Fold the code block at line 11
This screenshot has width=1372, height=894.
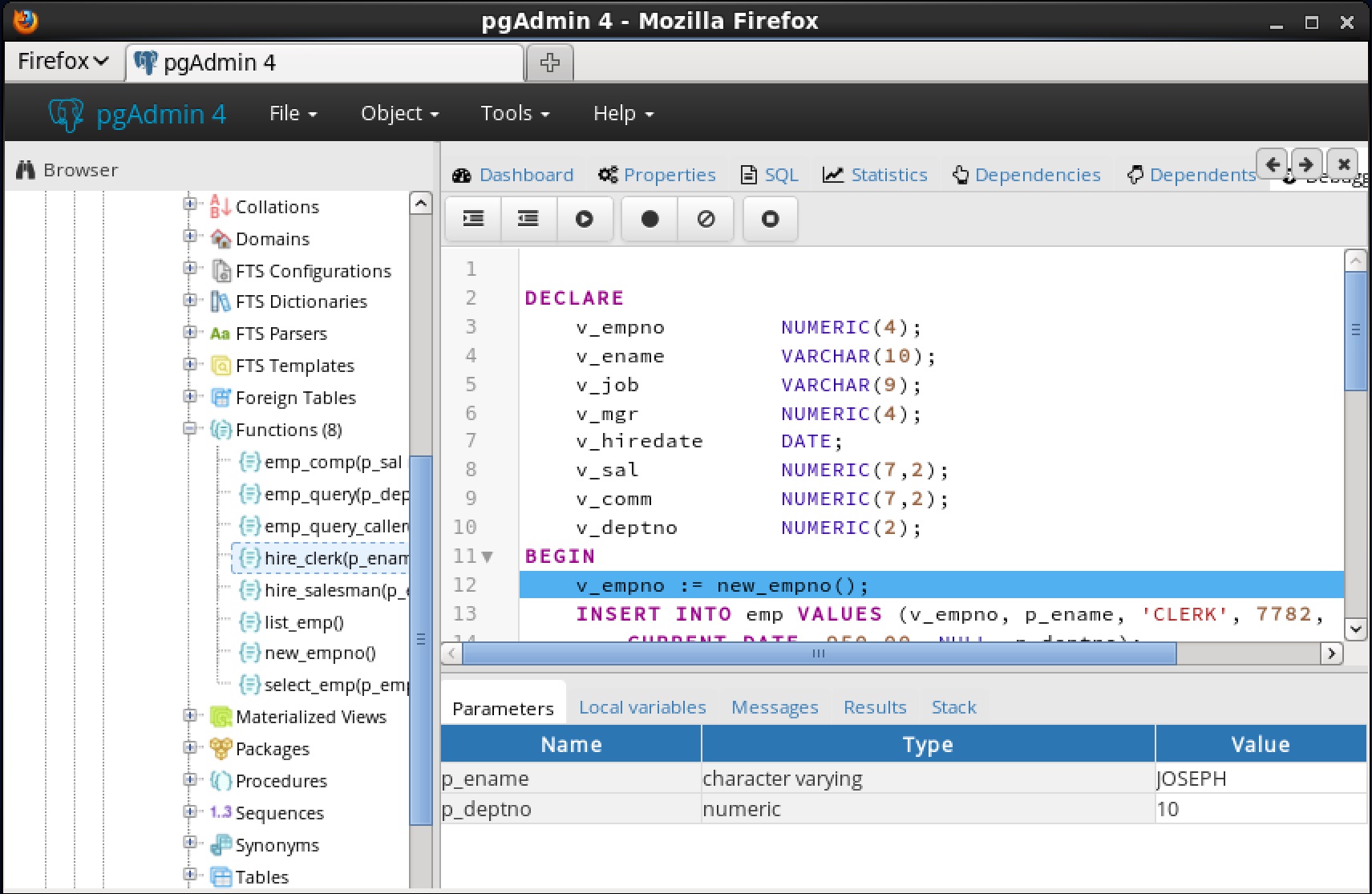(487, 556)
